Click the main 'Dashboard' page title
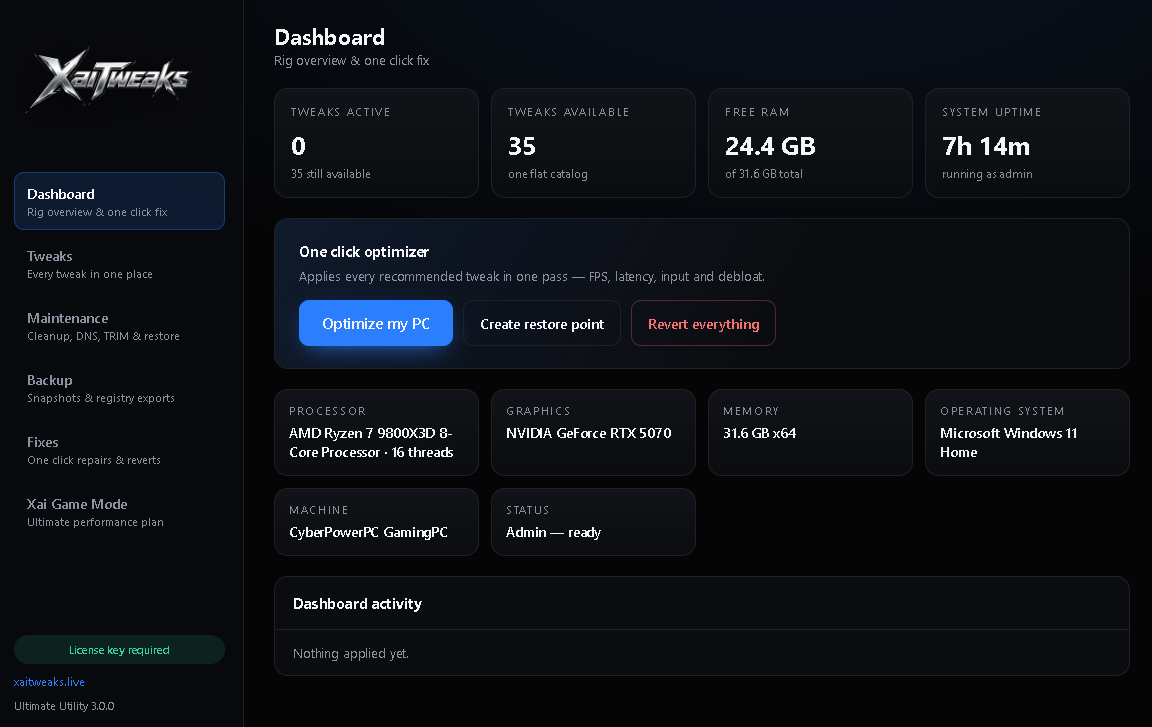This screenshot has height=727, width=1152. (x=329, y=37)
